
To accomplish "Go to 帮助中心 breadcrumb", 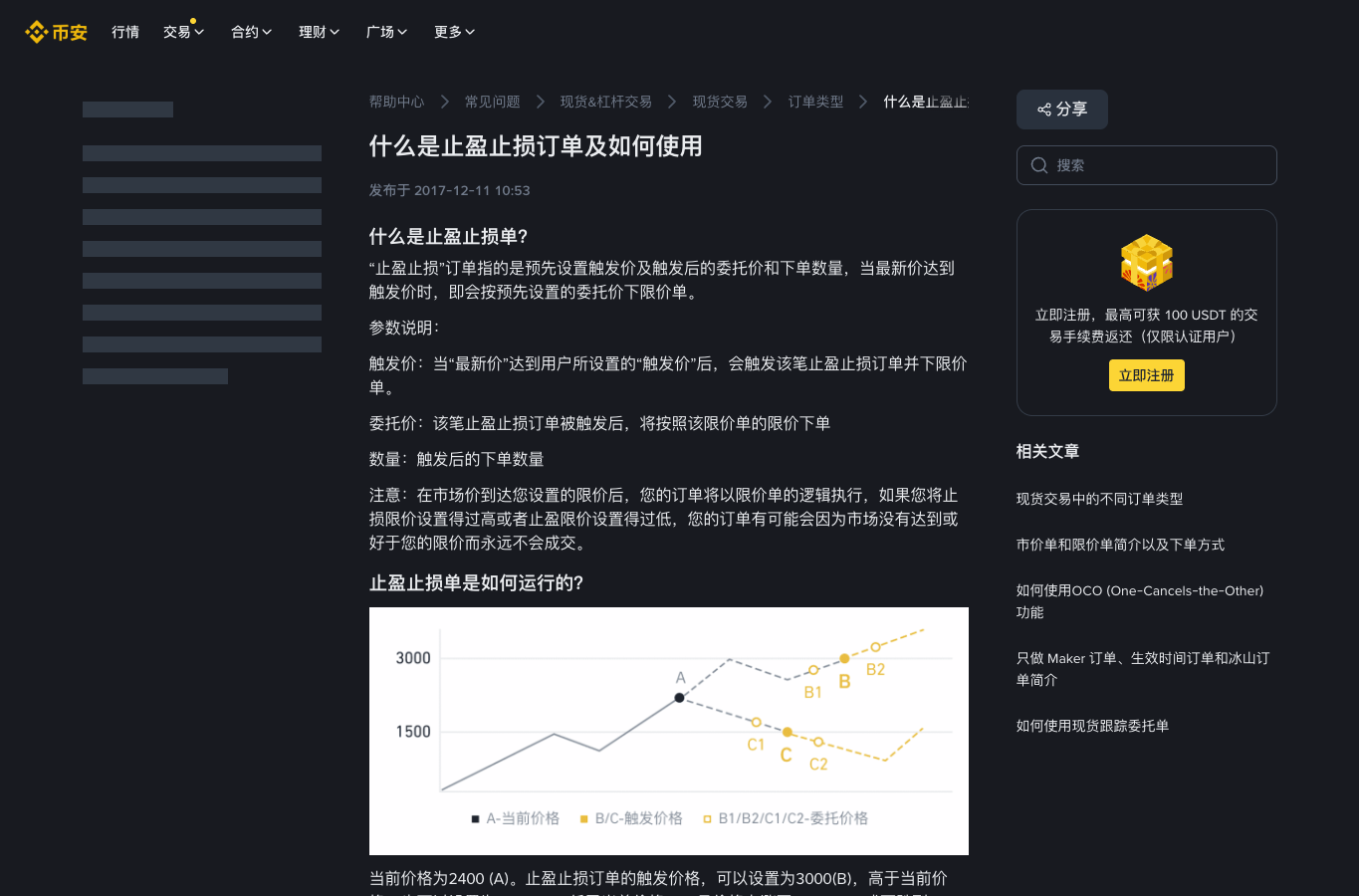I will (x=397, y=102).
